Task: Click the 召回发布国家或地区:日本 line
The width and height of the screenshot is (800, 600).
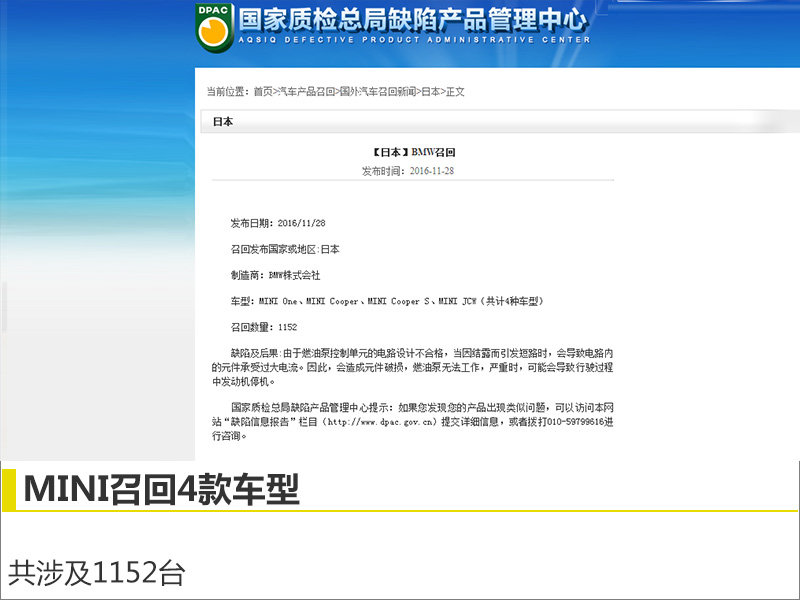Action: point(285,249)
